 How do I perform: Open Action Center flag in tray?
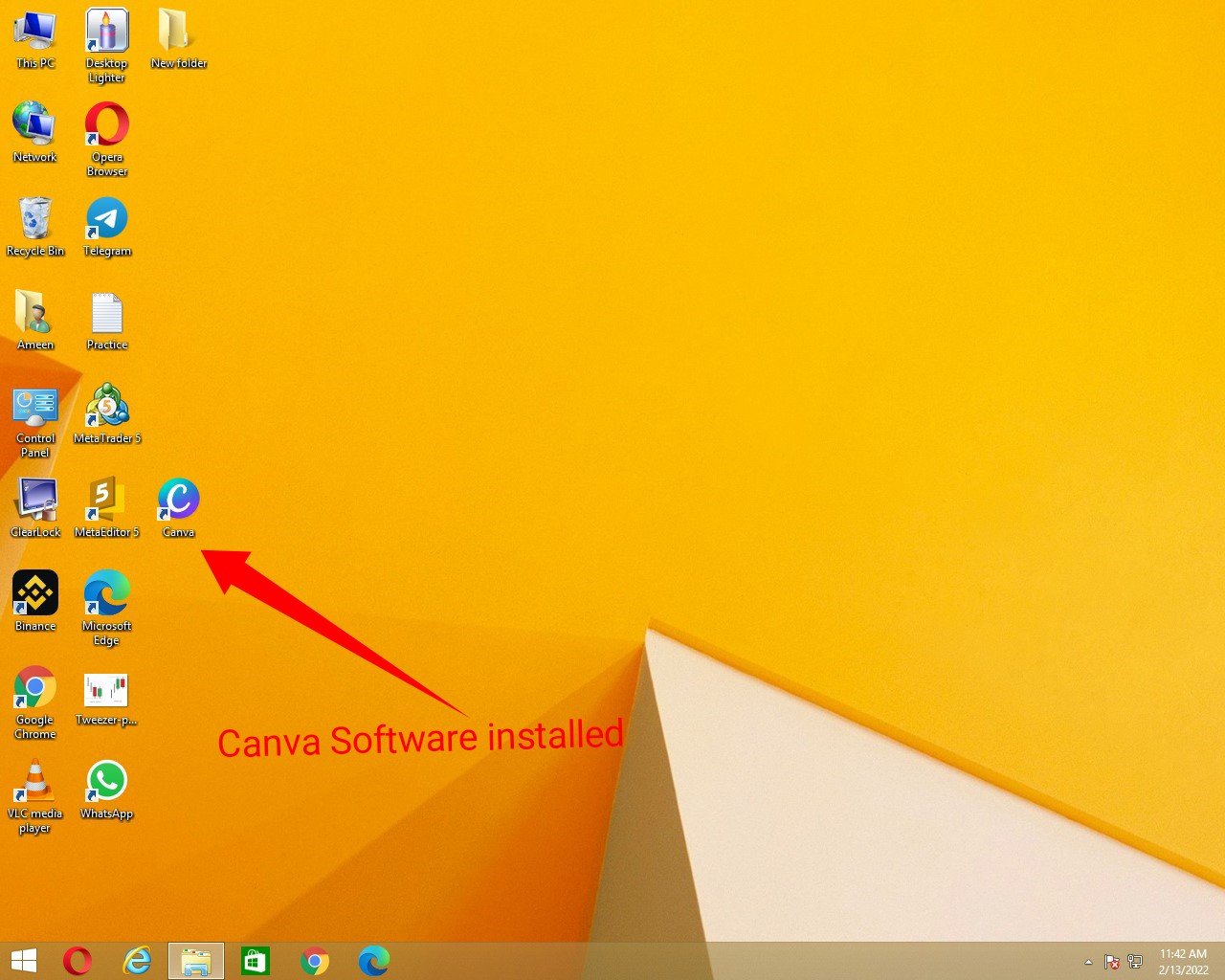click(1112, 962)
